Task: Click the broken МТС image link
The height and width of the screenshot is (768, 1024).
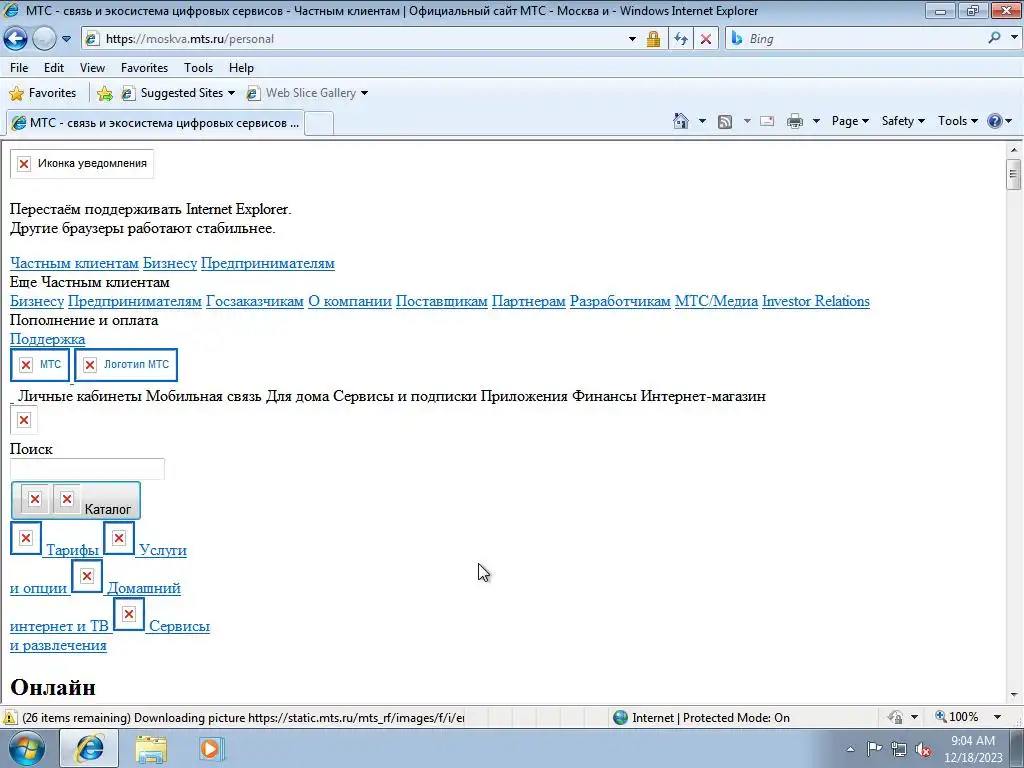Action: [40, 364]
